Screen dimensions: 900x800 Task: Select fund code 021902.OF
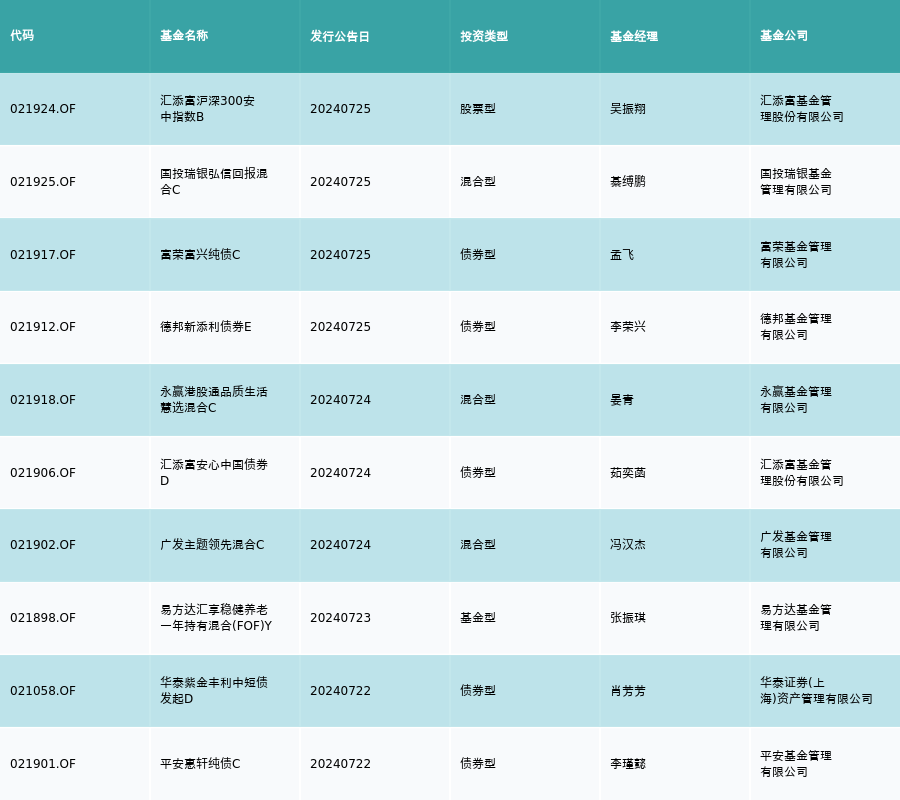(42, 545)
